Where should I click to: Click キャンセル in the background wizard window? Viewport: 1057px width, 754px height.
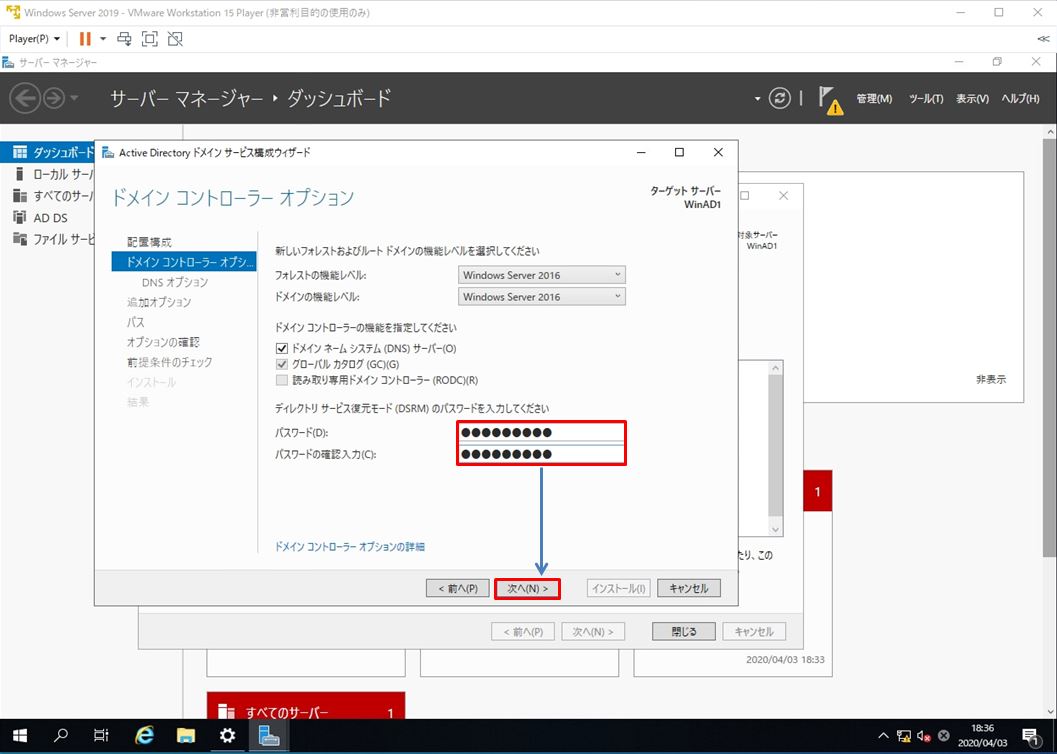(x=754, y=631)
